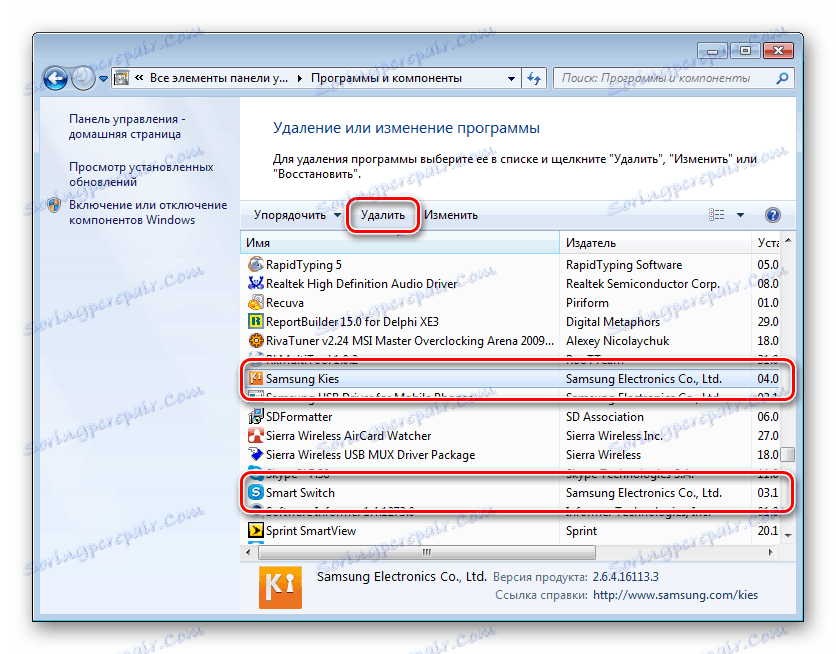Click publisher 'Alexey Nicolaychuk'
This screenshot has height=654, width=836.
[617, 341]
